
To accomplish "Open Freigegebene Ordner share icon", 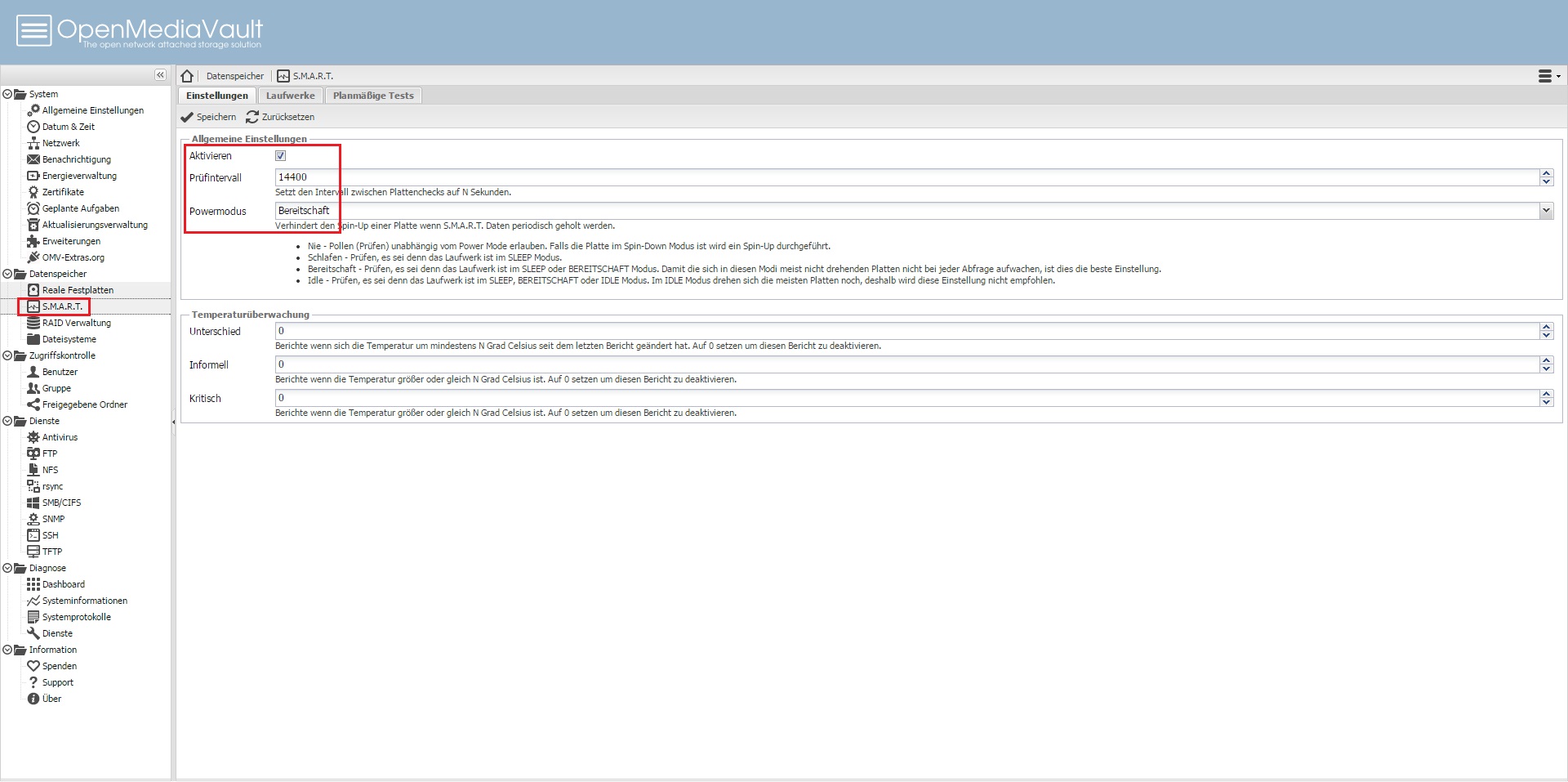I will coord(33,404).
